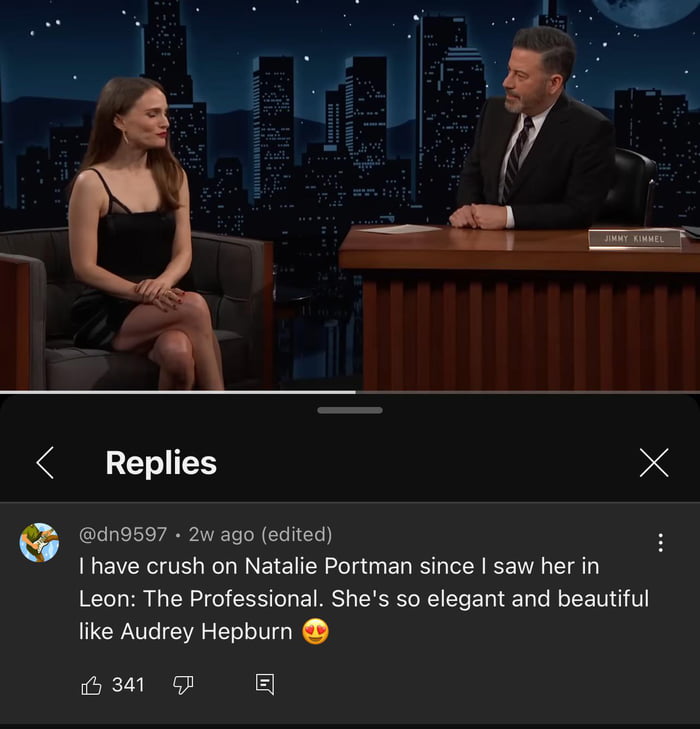Tap the paper sheet on the host desk
Screen dimensions: 700x729
coord(401,229)
